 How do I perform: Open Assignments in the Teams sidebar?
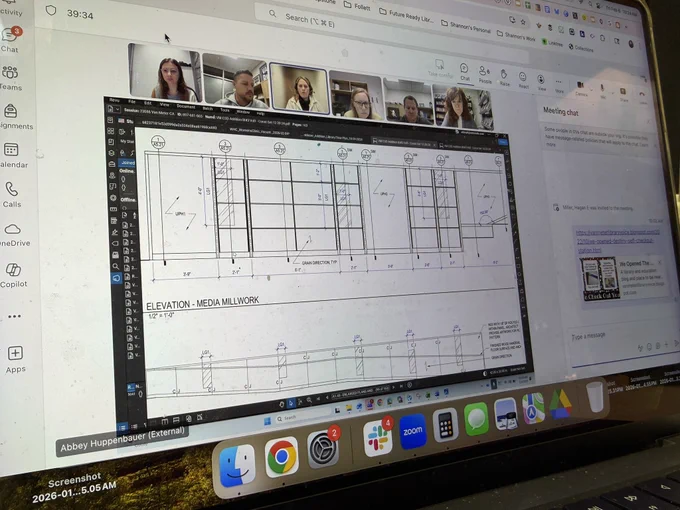pyautogui.click(x=13, y=117)
